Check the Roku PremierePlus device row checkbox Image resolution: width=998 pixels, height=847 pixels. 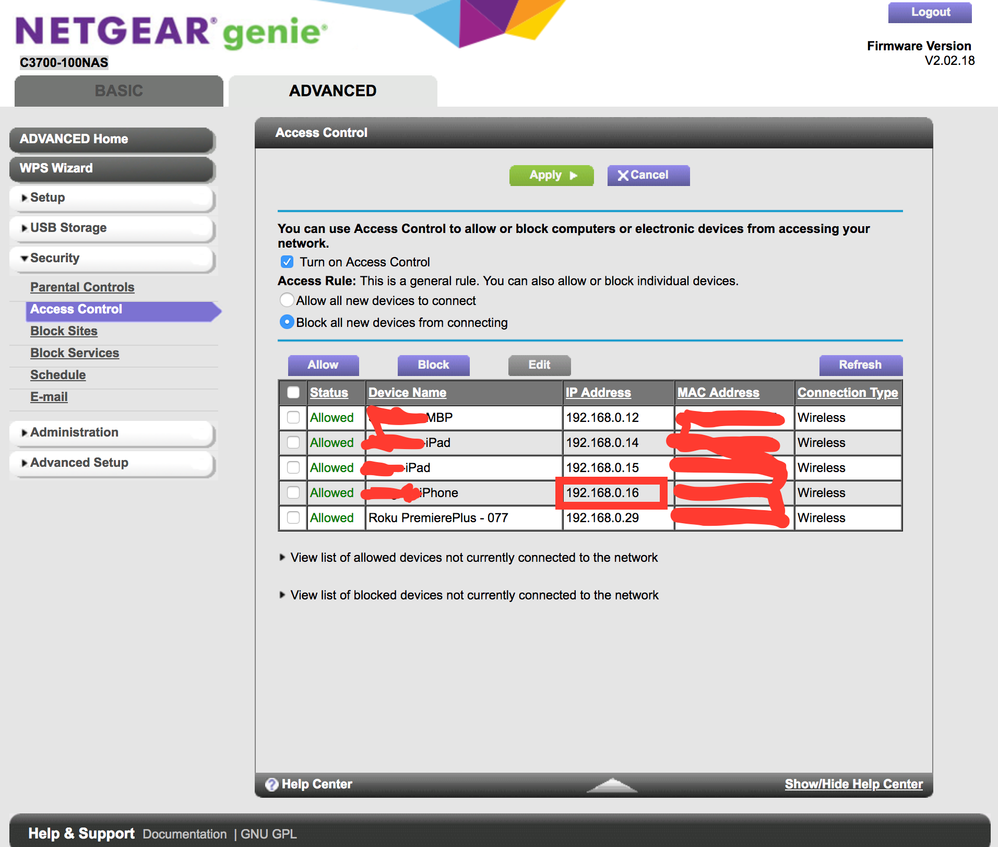click(293, 518)
